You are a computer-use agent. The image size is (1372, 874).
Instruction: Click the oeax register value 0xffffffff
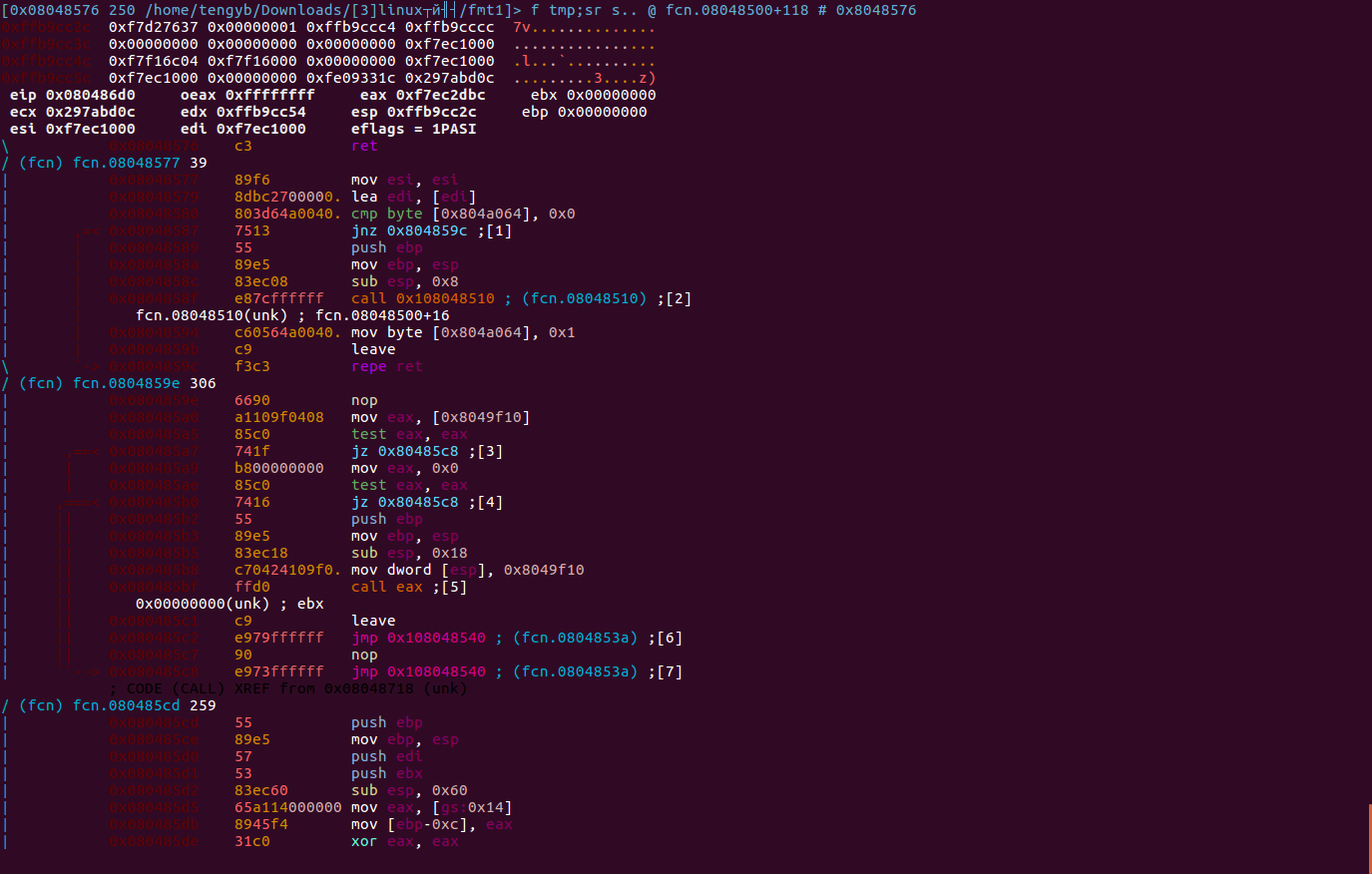(270, 95)
